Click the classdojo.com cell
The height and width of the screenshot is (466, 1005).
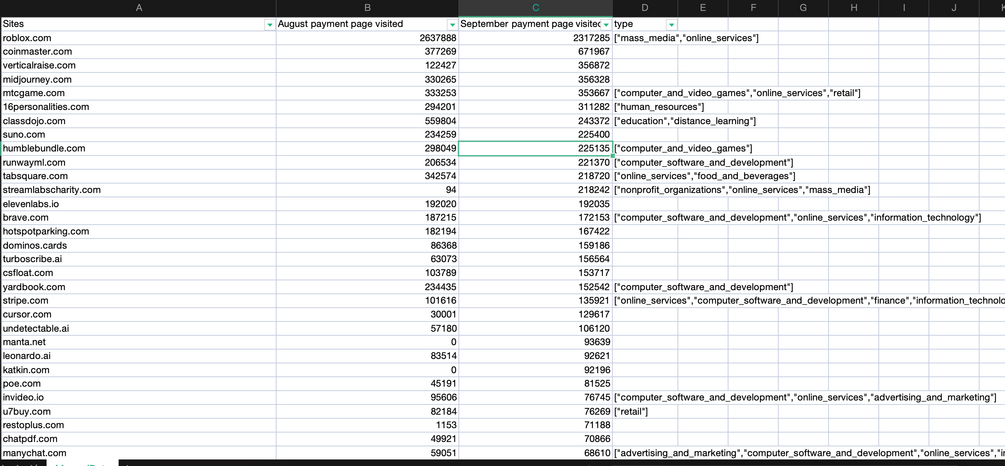pyautogui.click(x=138, y=121)
